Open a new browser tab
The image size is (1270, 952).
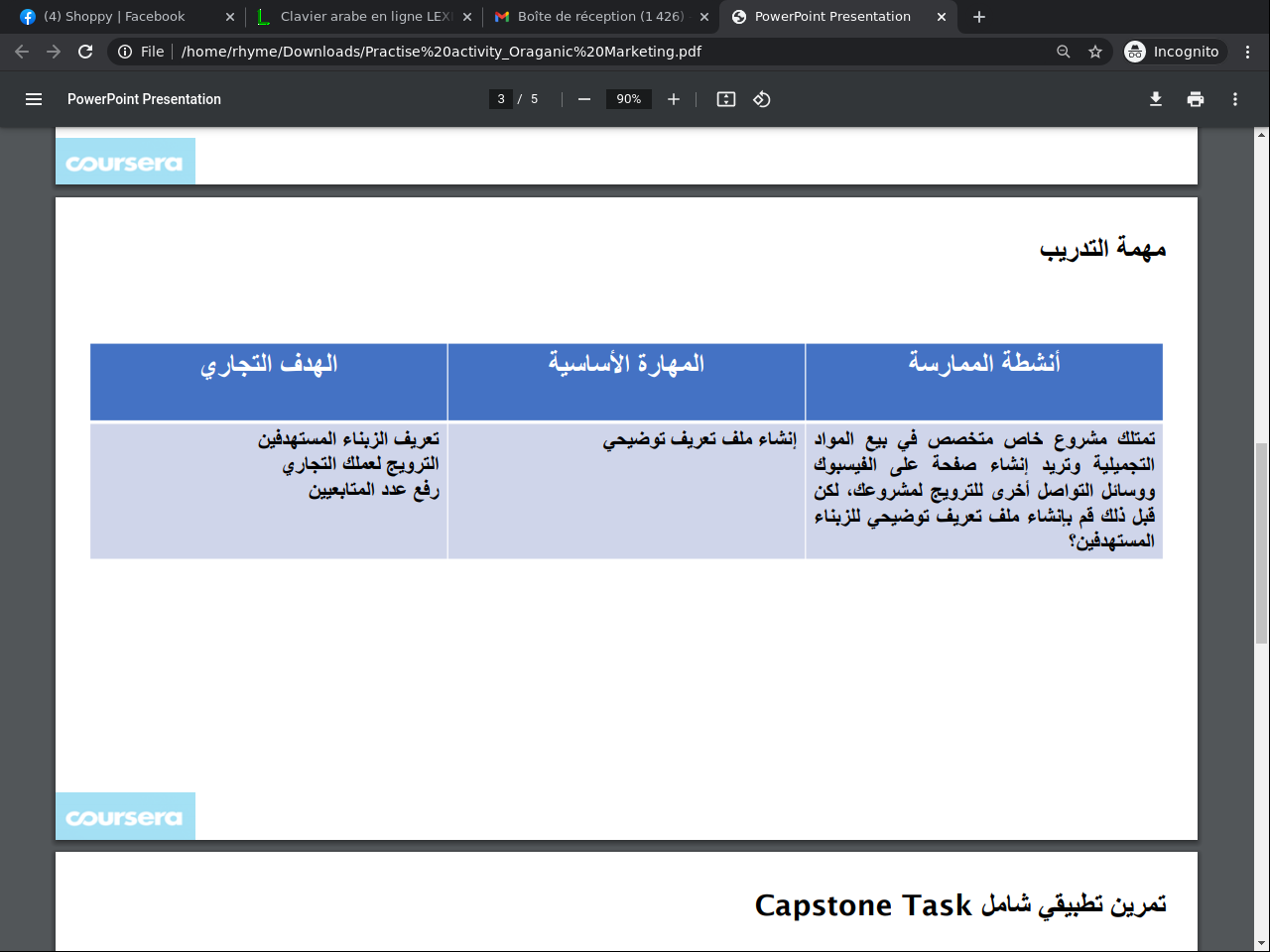979,17
